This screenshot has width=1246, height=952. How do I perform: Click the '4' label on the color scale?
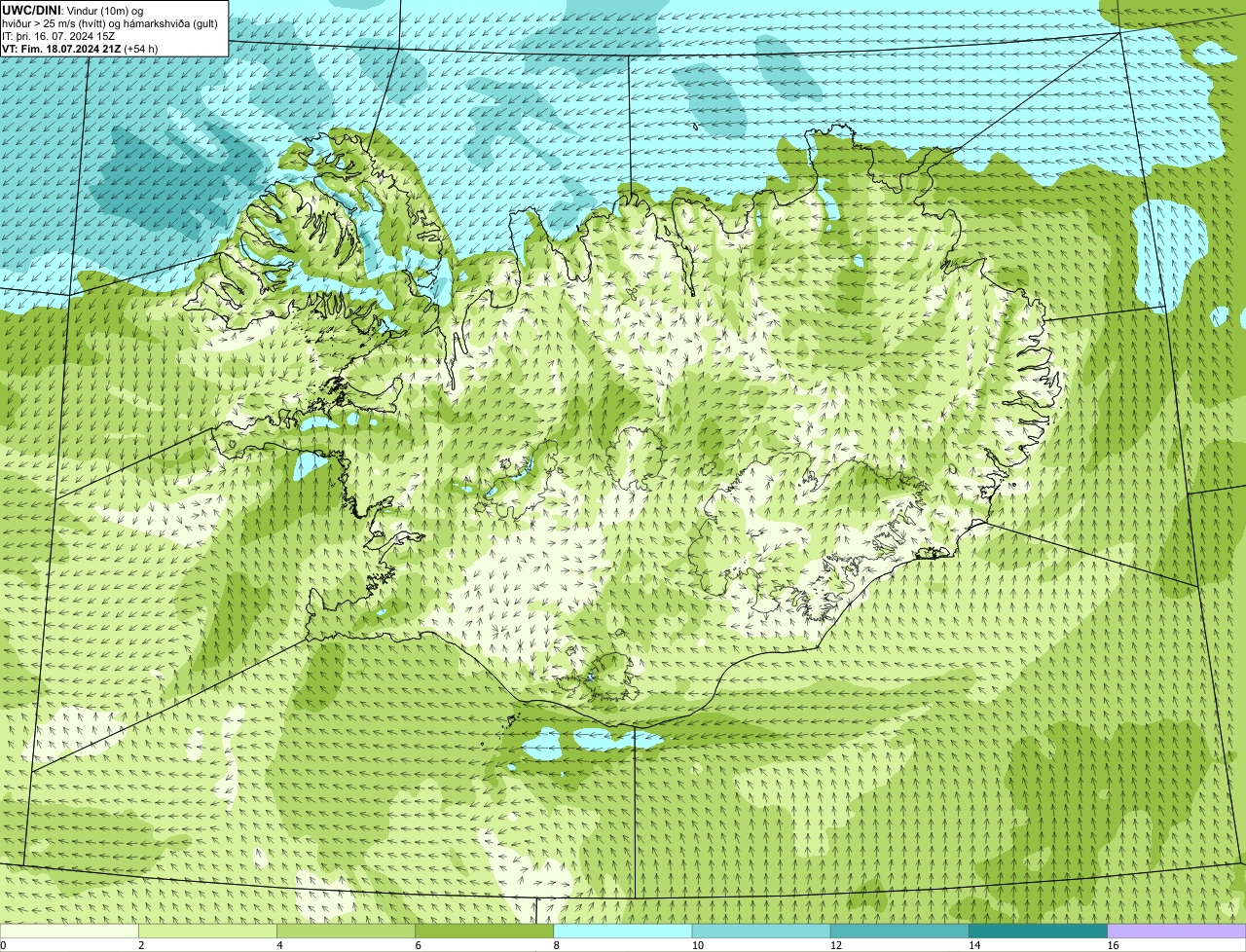tap(279, 945)
